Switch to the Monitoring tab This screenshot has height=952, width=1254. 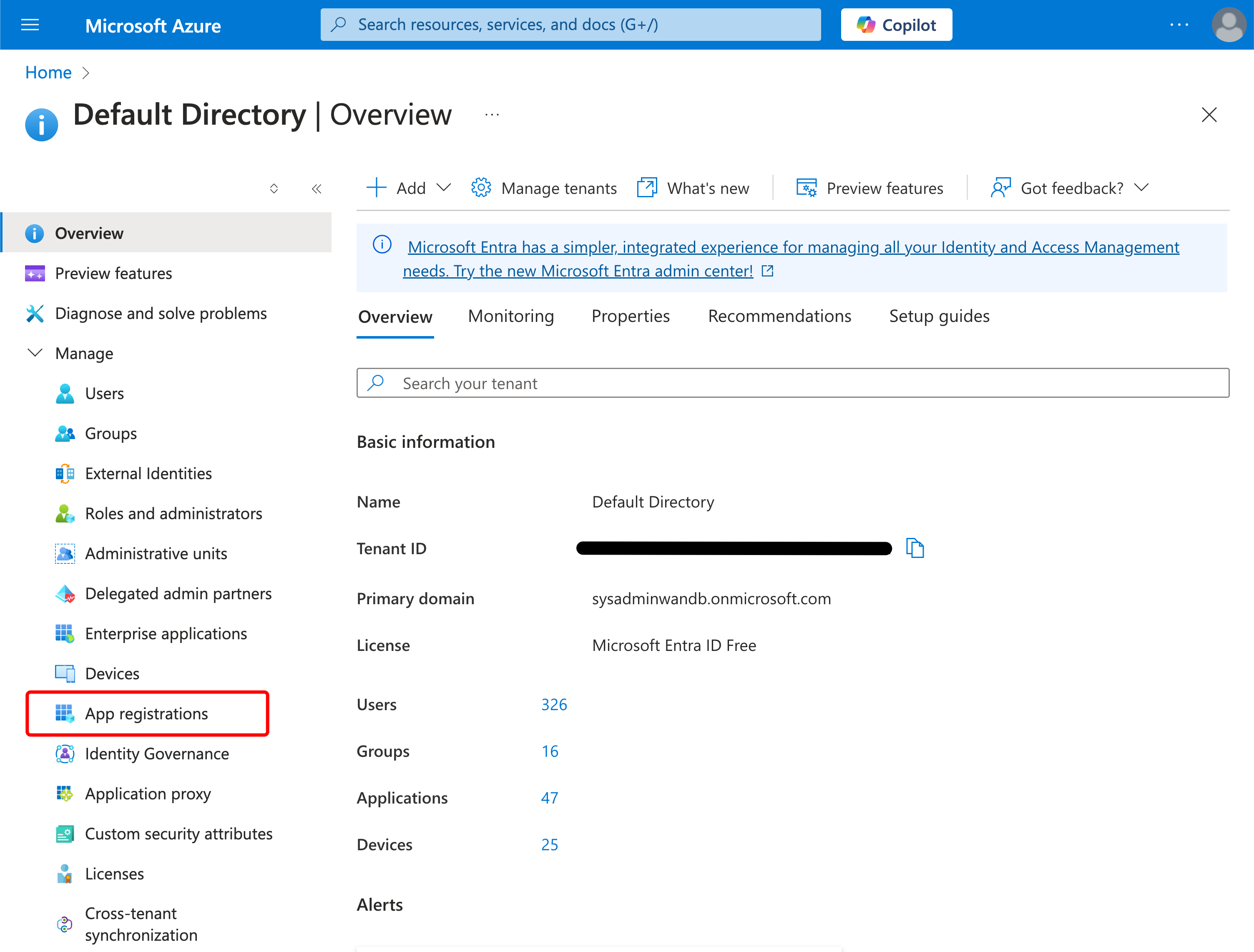pos(510,316)
